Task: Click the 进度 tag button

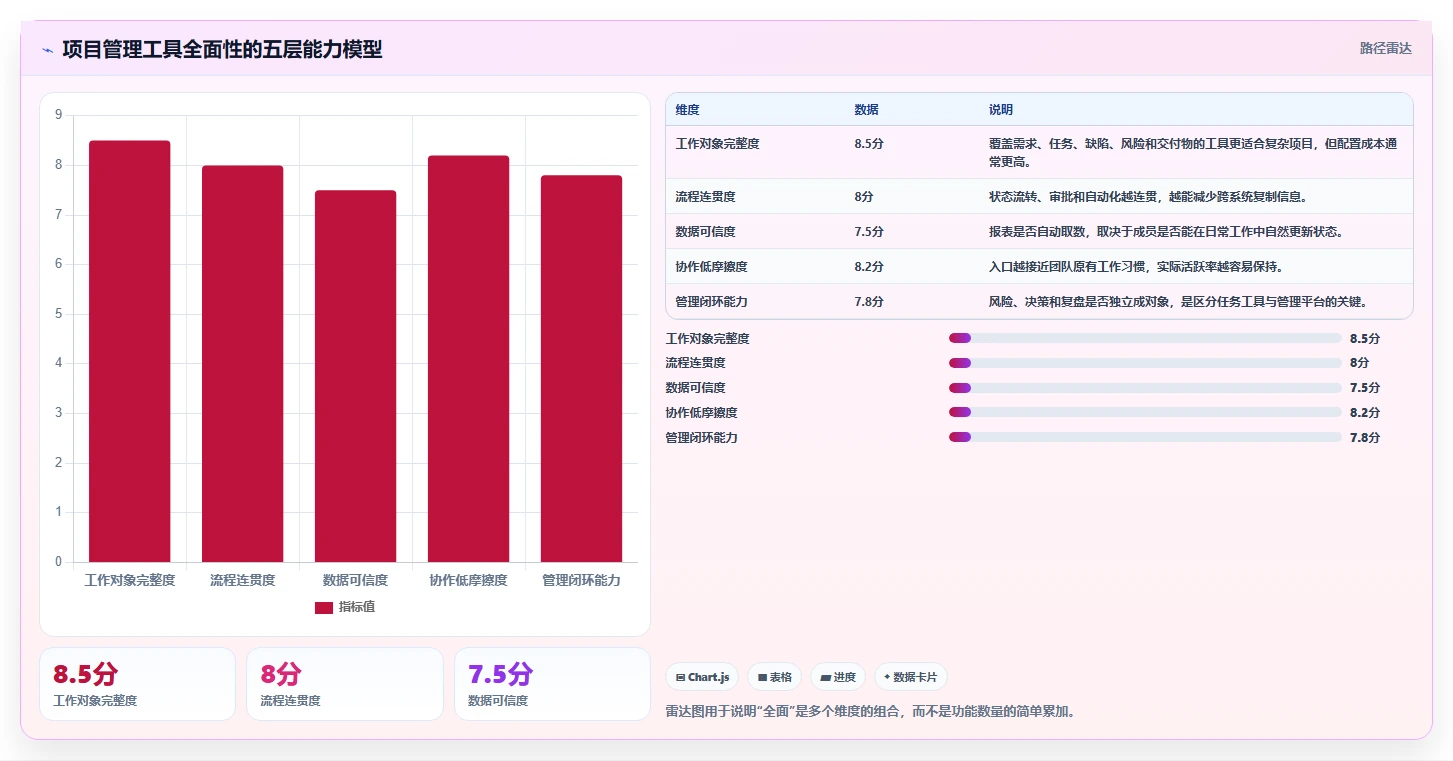Action: pos(838,677)
